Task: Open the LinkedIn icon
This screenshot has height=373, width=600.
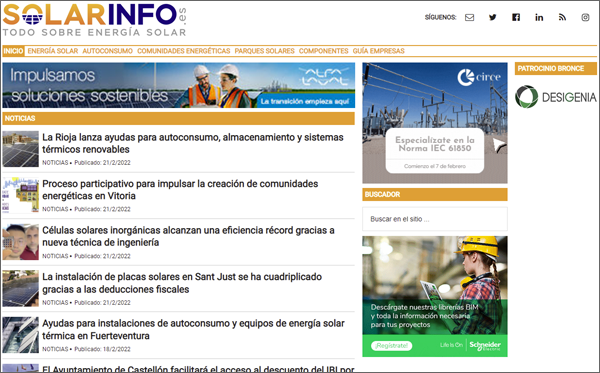Action: click(539, 17)
